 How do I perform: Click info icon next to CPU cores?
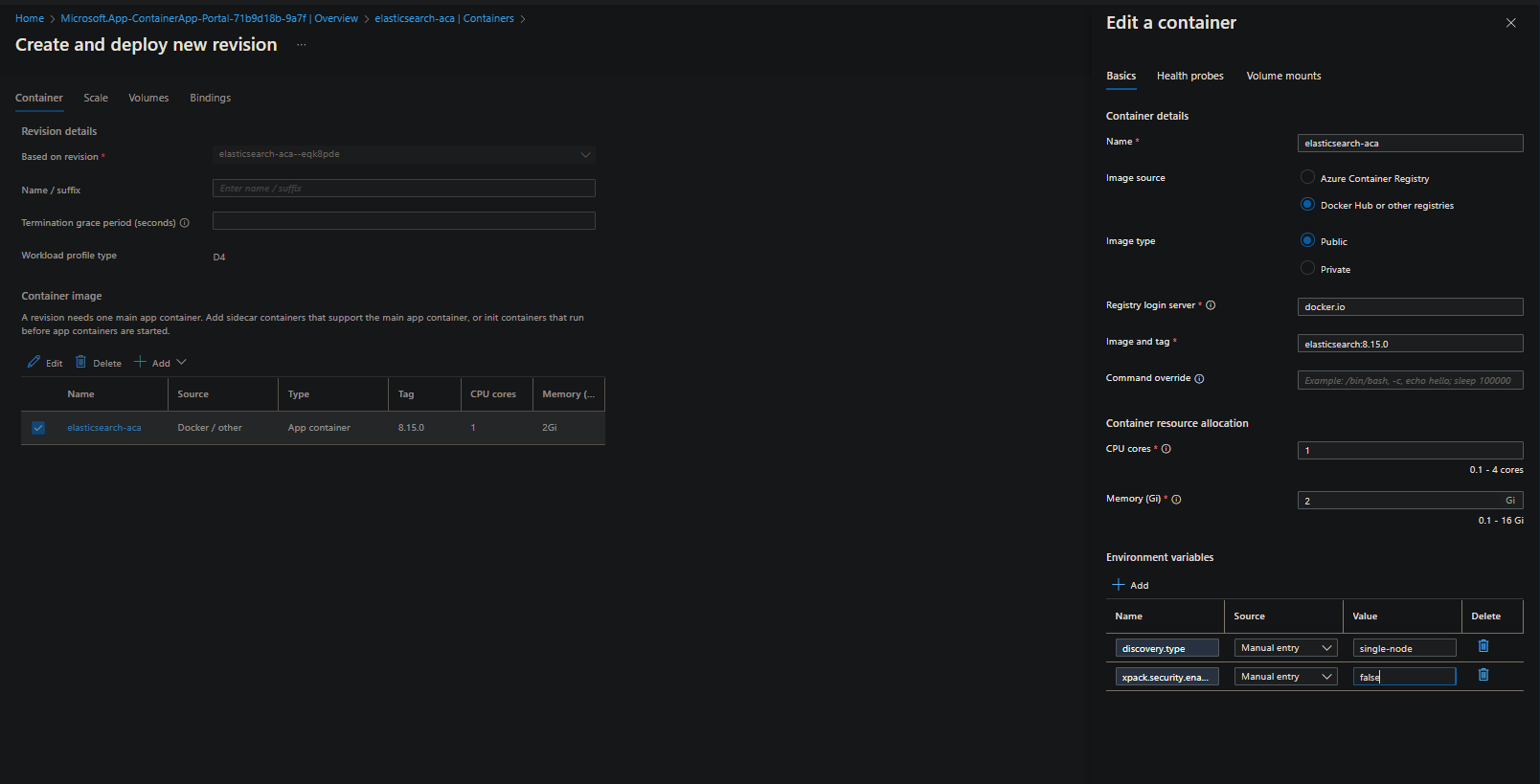click(x=1166, y=449)
